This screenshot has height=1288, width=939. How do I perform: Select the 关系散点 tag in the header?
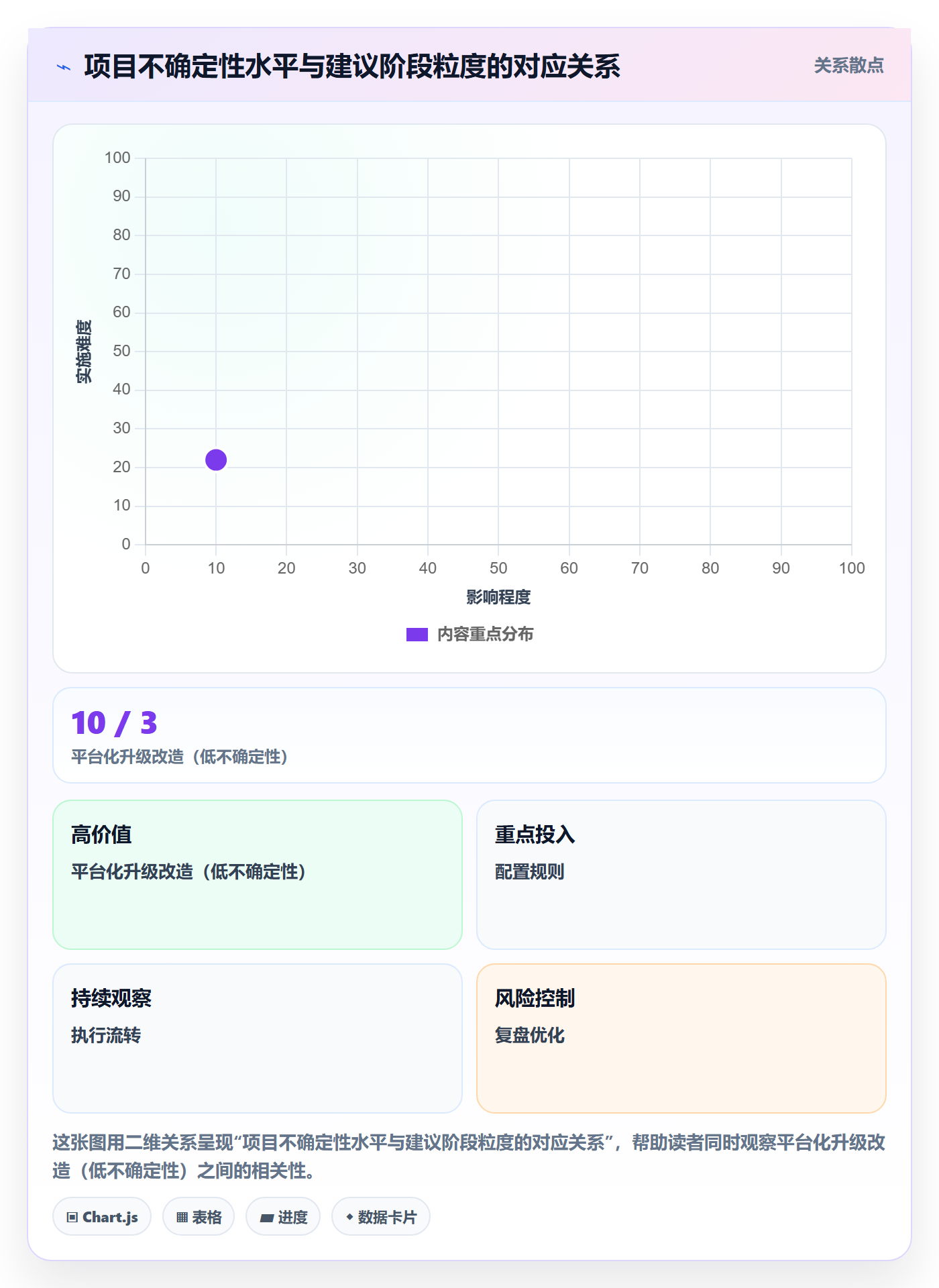tap(848, 66)
